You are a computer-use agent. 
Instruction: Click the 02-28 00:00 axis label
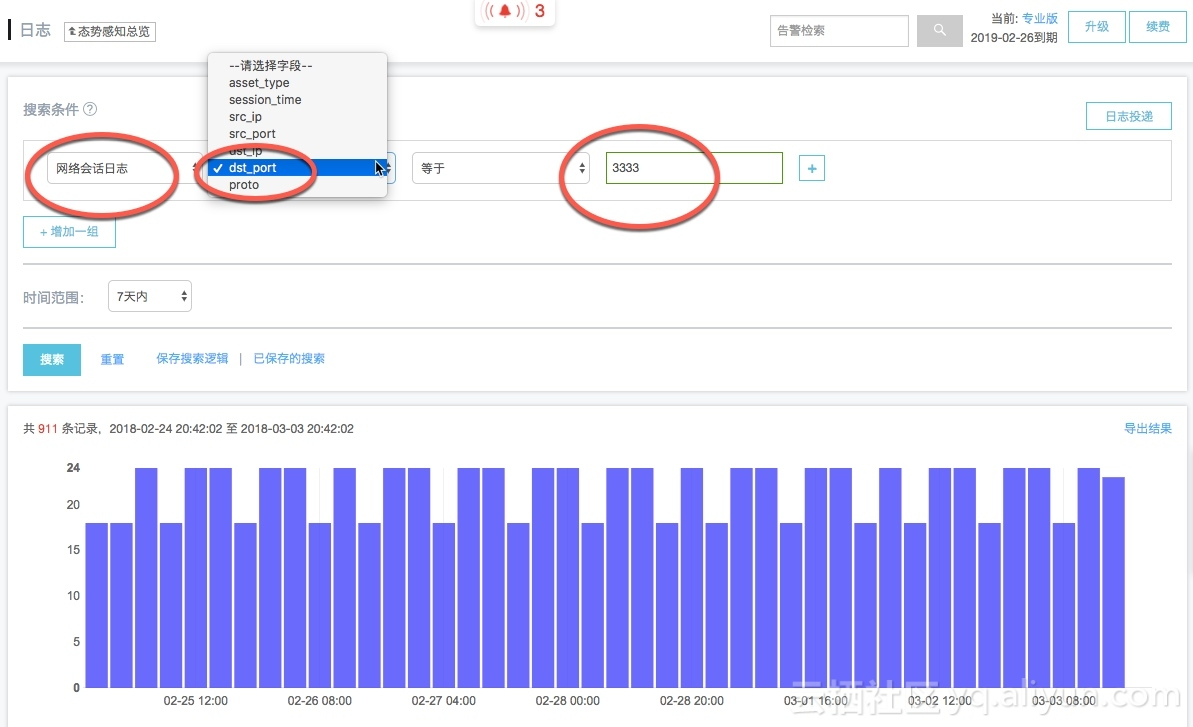point(568,700)
